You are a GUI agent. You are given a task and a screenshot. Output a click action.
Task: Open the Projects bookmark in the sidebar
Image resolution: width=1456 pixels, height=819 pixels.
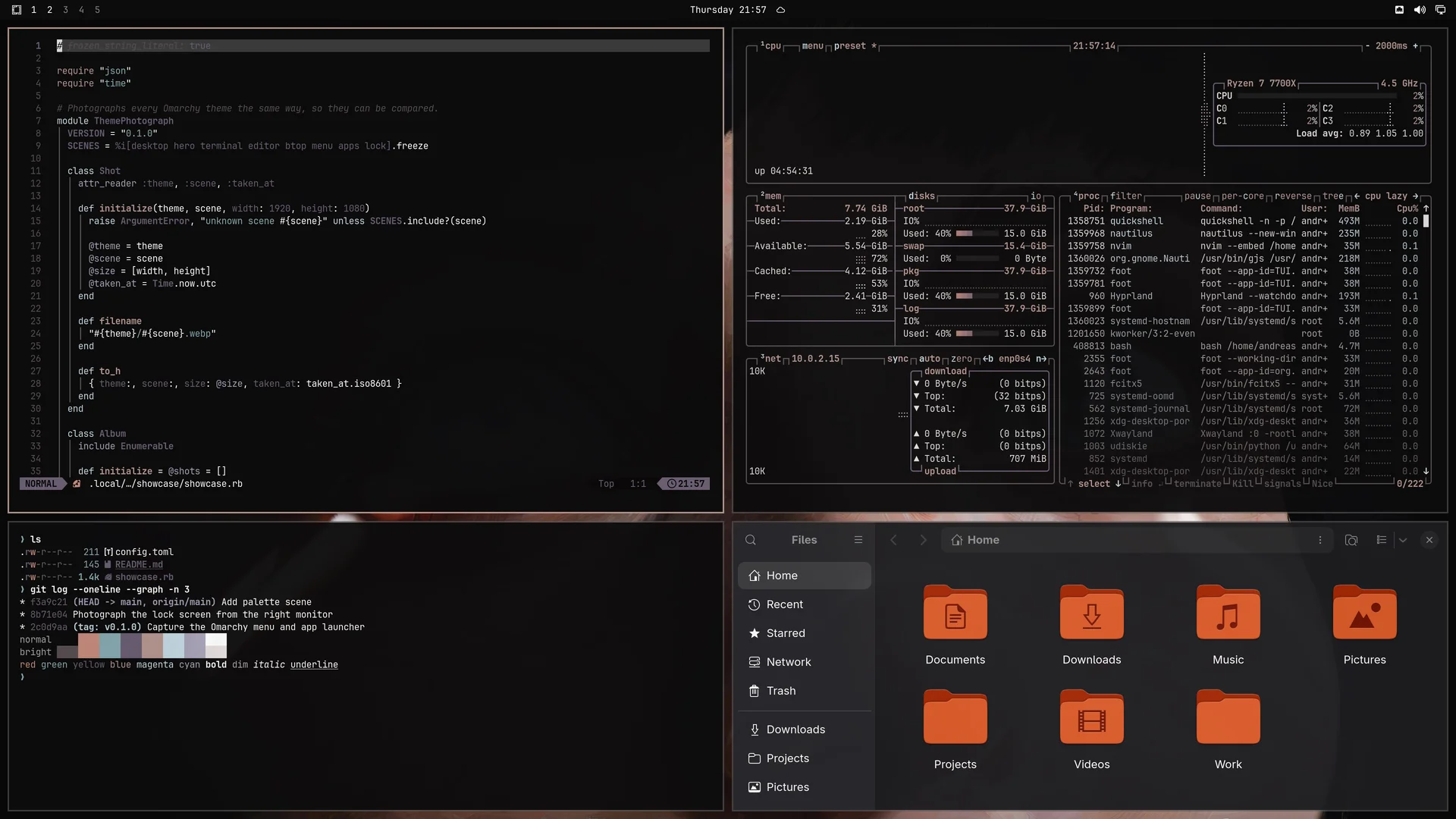pyautogui.click(x=805, y=758)
